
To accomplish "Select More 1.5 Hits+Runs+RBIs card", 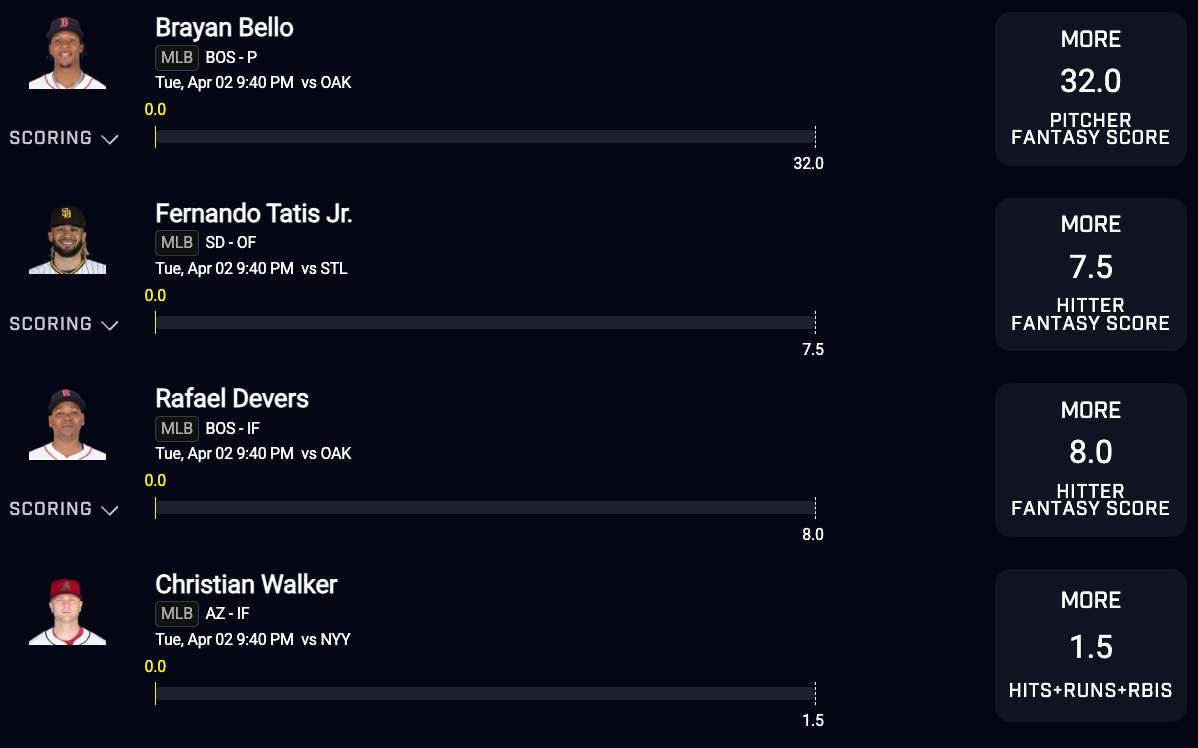I will [x=1090, y=645].
